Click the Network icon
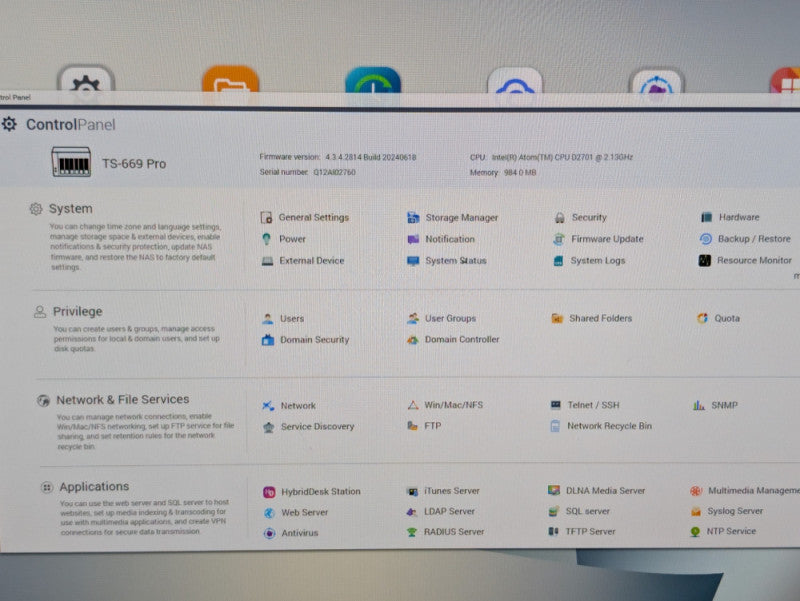The image size is (800, 601). point(268,406)
